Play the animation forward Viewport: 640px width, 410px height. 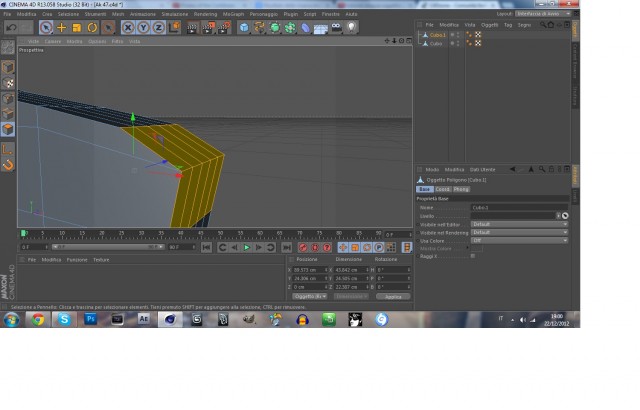(247, 247)
